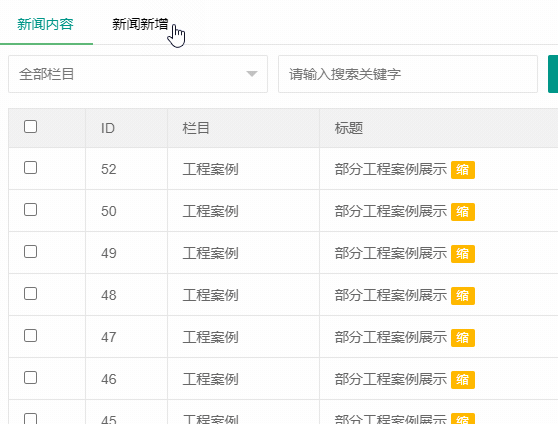558x424 pixels.
Task: Check the box for row ID 48
Action: tap(30, 294)
